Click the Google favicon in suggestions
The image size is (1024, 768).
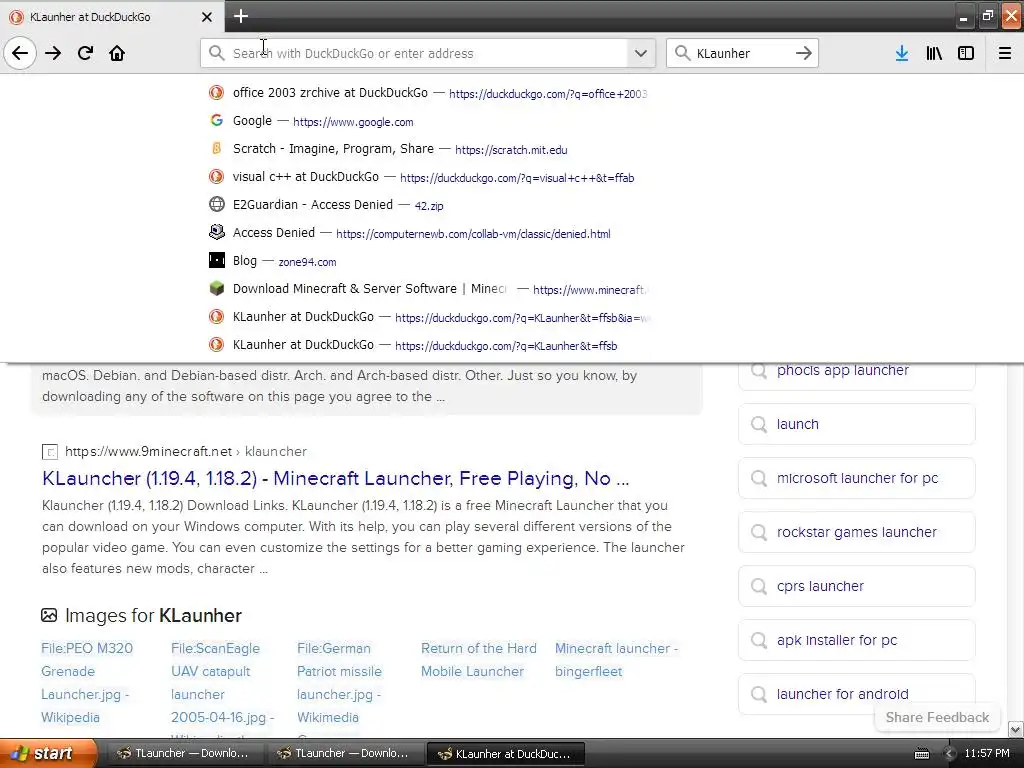coord(216,120)
